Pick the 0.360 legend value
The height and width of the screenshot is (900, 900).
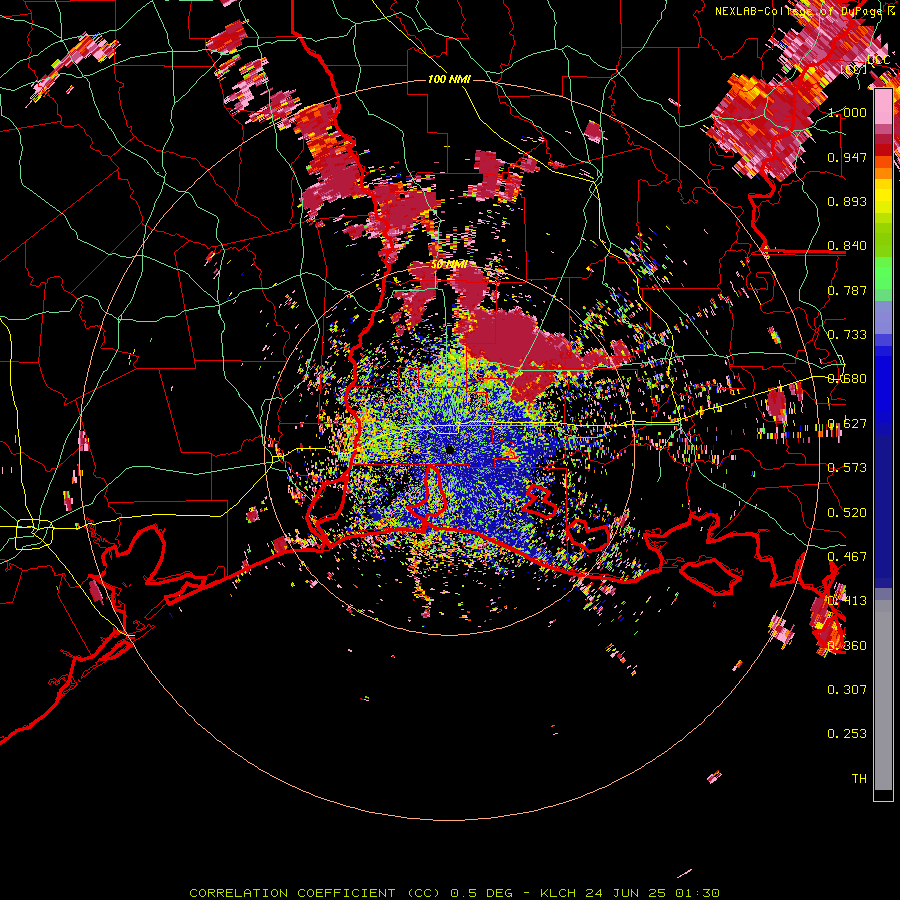pos(847,646)
